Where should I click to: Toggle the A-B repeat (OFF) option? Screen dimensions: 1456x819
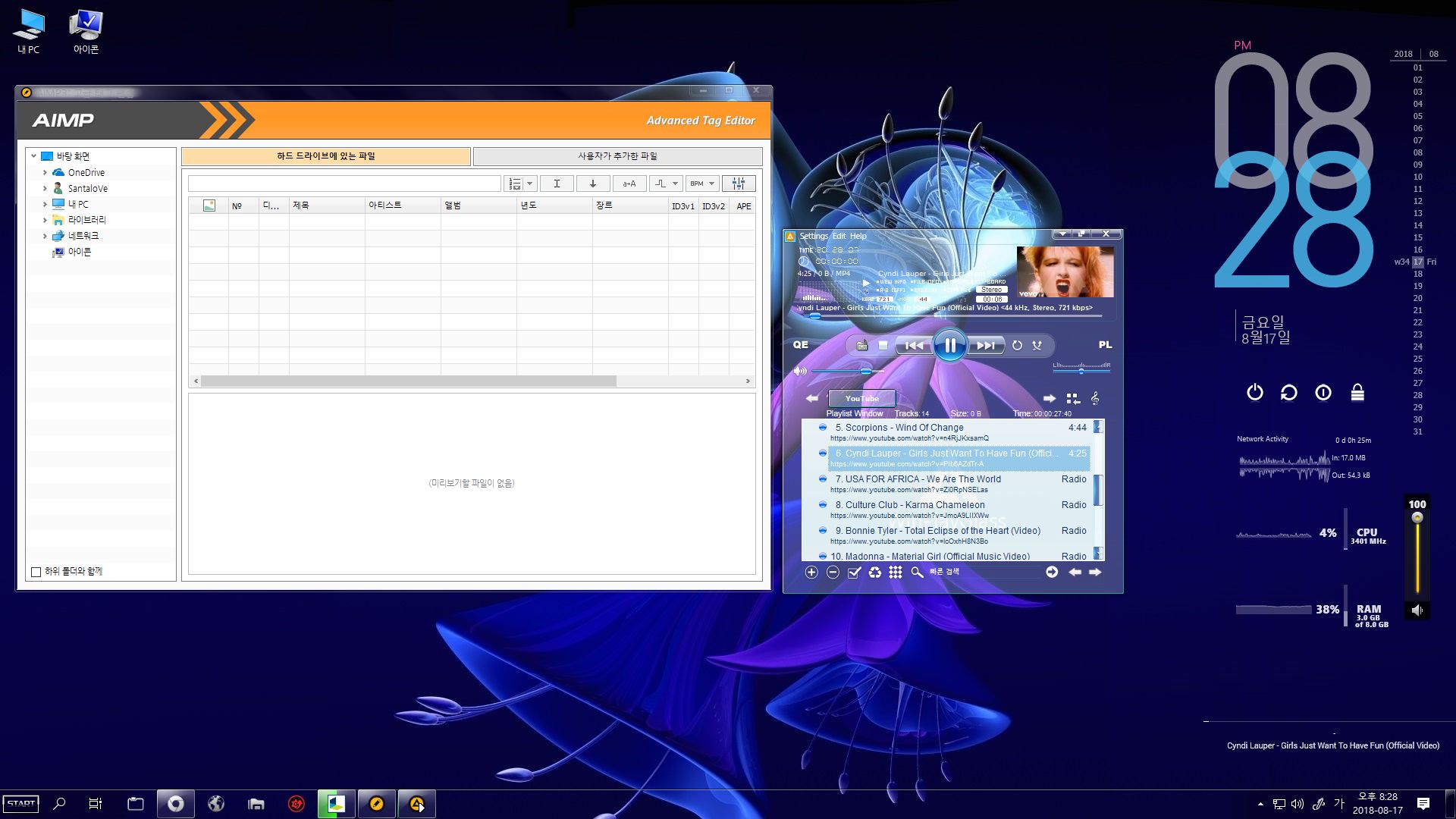click(891, 290)
